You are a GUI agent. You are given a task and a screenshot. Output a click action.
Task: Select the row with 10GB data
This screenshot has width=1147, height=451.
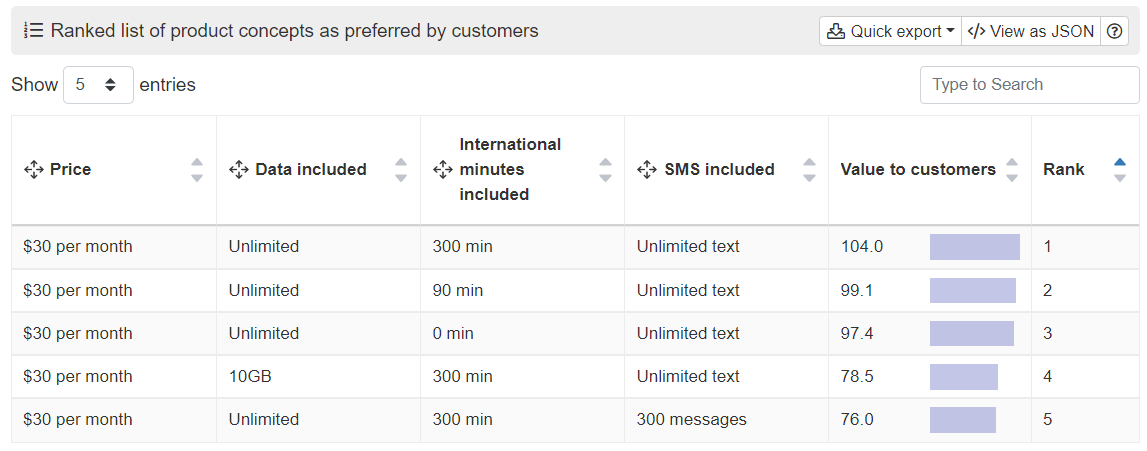coord(575,376)
